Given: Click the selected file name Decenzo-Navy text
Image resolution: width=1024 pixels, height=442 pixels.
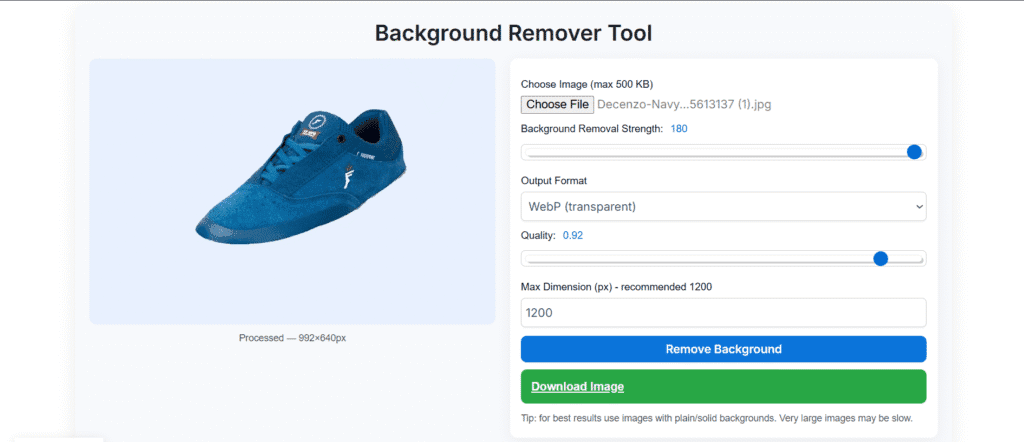Looking at the screenshot, I should click(x=684, y=104).
